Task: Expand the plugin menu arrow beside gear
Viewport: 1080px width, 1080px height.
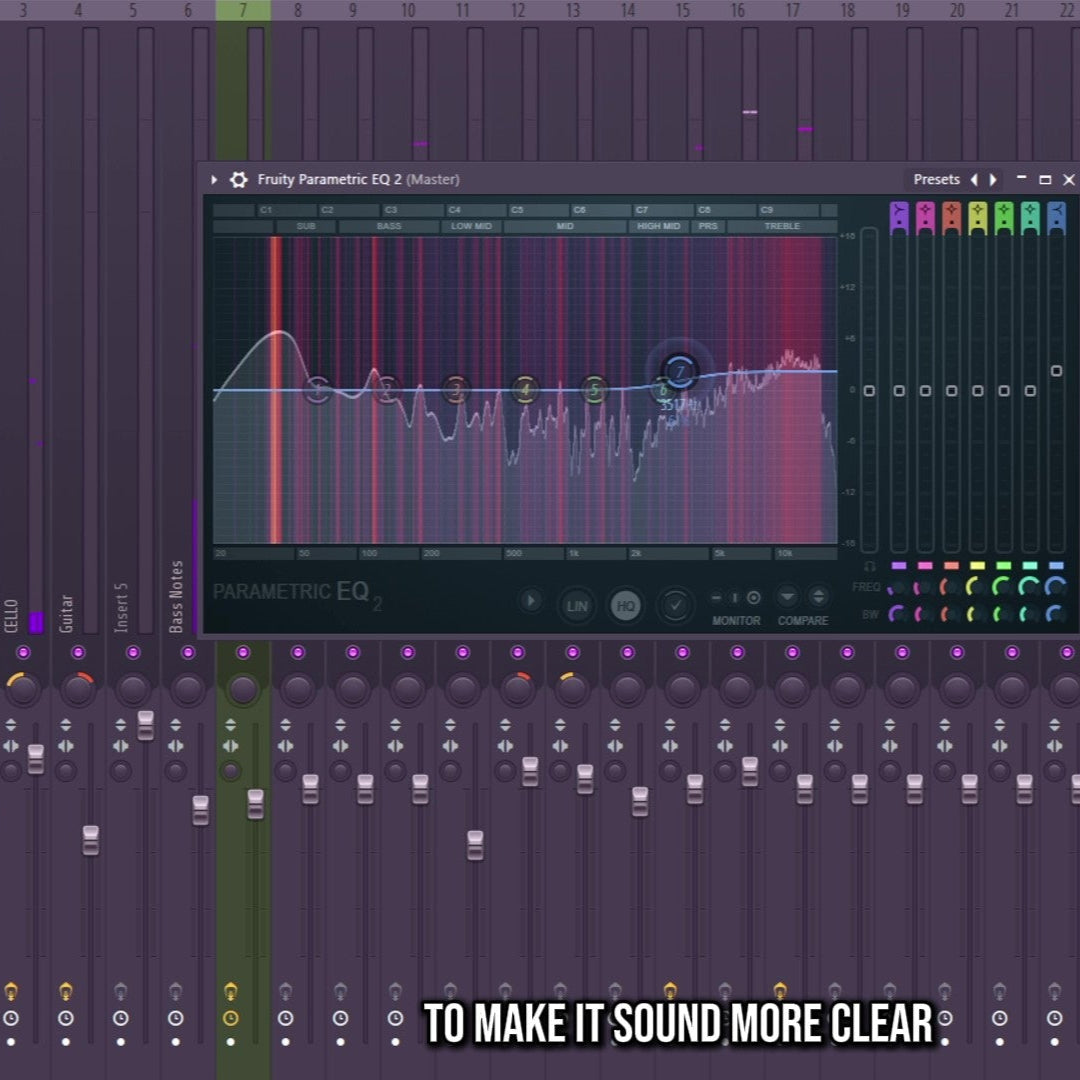Action: coord(214,180)
